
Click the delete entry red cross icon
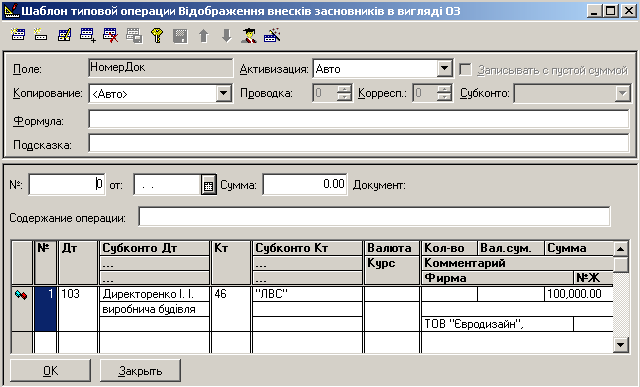click(x=111, y=35)
